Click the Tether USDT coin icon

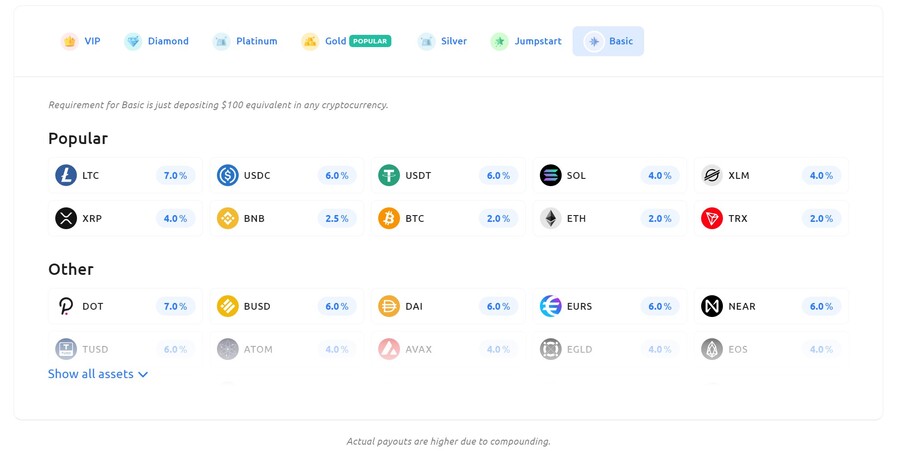tap(389, 176)
